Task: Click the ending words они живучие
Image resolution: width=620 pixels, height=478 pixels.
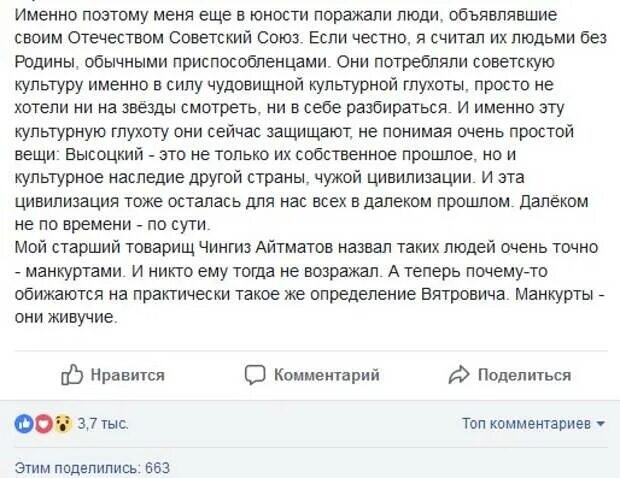Action: click(66, 317)
